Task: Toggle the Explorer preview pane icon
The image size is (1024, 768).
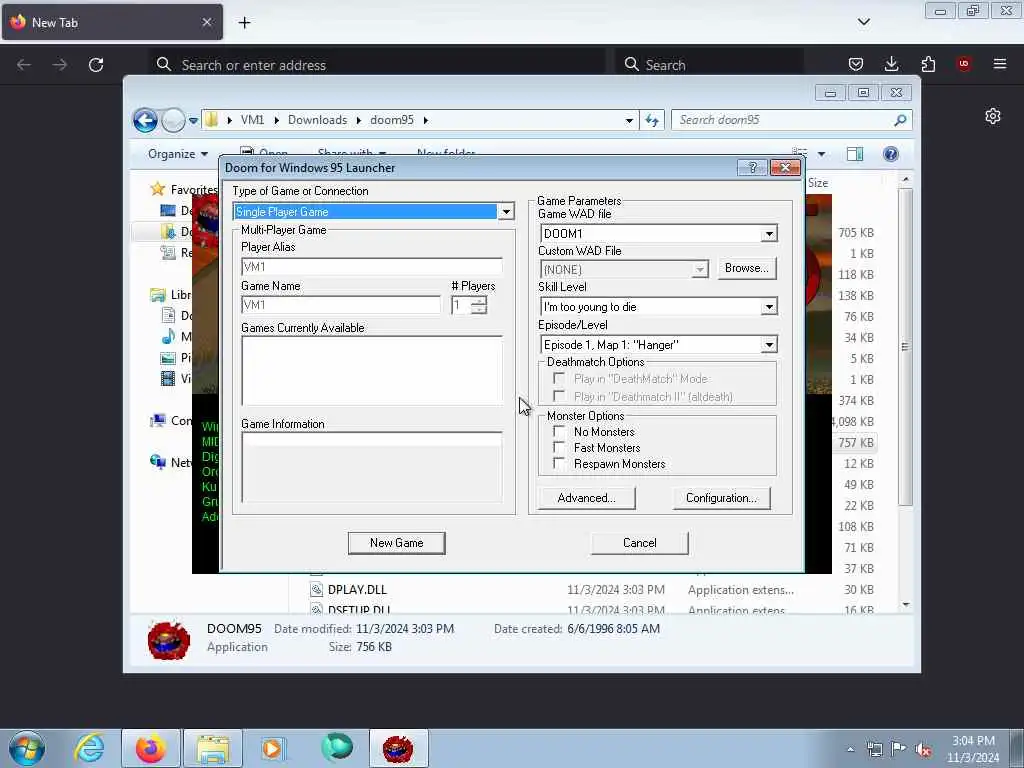Action: [855, 154]
